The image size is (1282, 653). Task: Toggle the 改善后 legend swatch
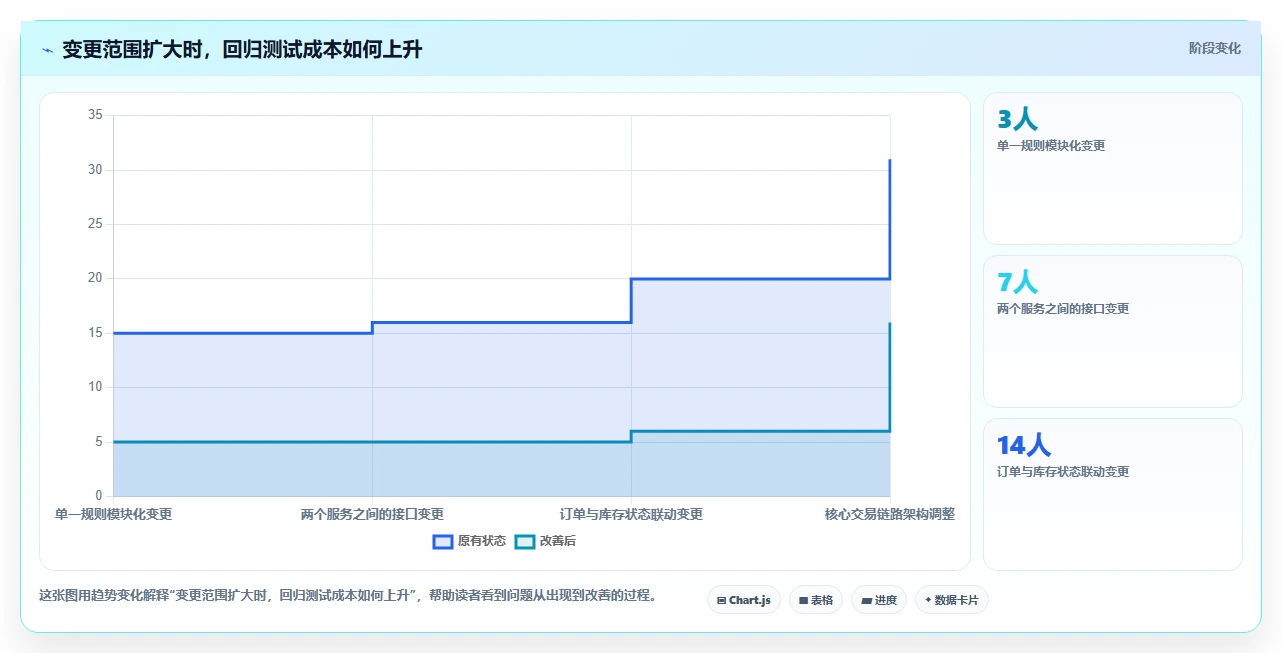(x=525, y=541)
